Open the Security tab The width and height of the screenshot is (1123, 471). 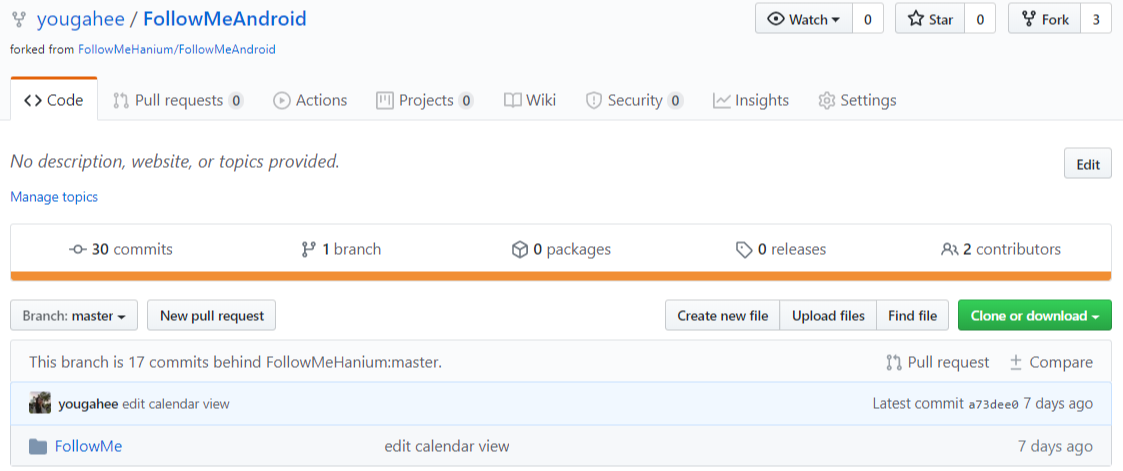(x=635, y=100)
